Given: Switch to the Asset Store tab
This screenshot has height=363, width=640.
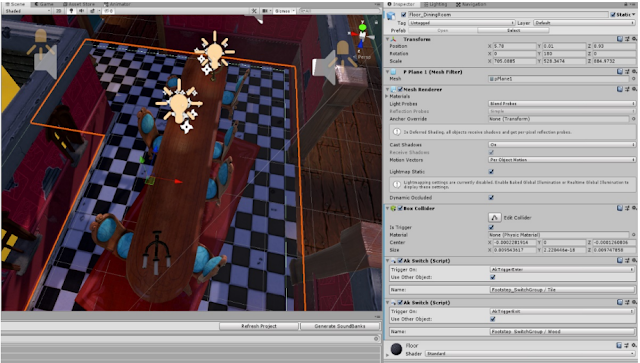Looking at the screenshot, I should [x=78, y=4].
